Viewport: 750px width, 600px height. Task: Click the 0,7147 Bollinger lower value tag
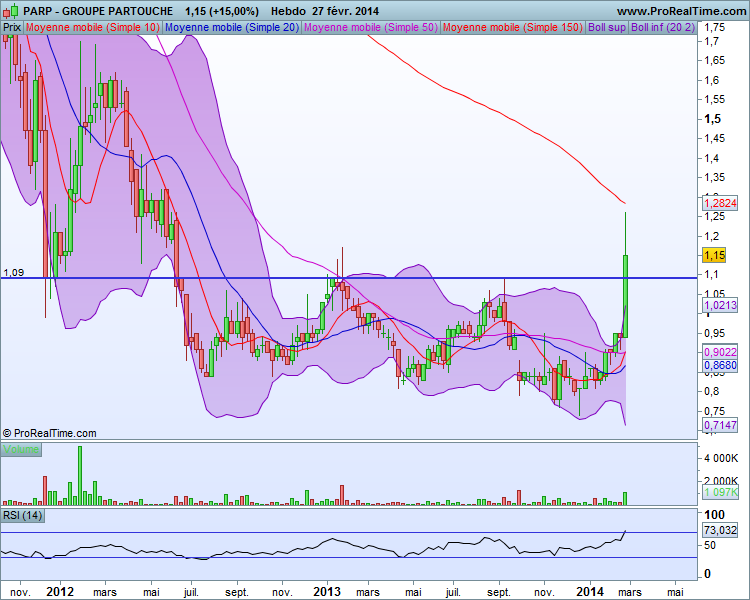(720, 424)
